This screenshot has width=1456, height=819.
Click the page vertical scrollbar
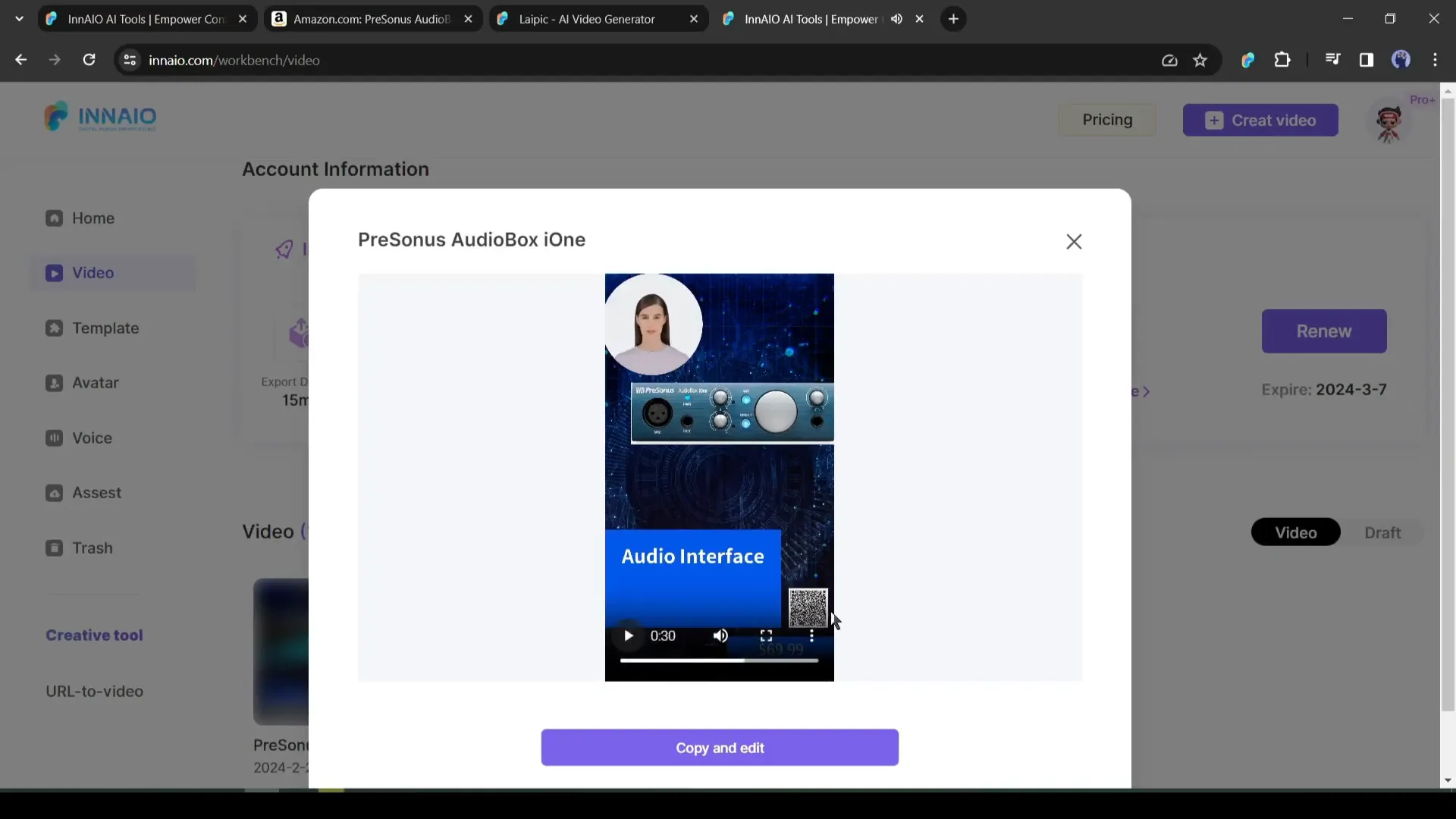1448,405
